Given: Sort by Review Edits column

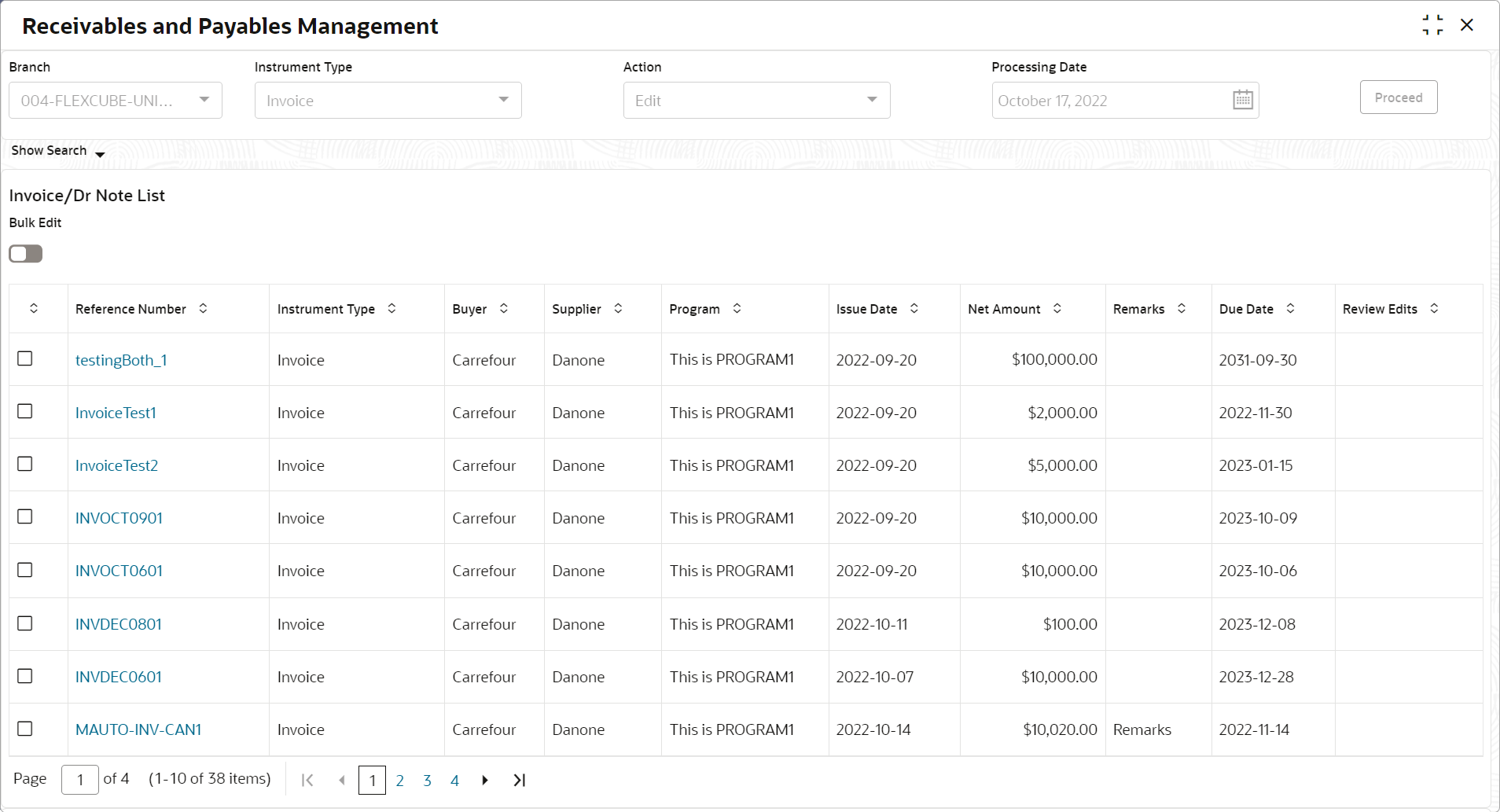Looking at the screenshot, I should click(1434, 308).
